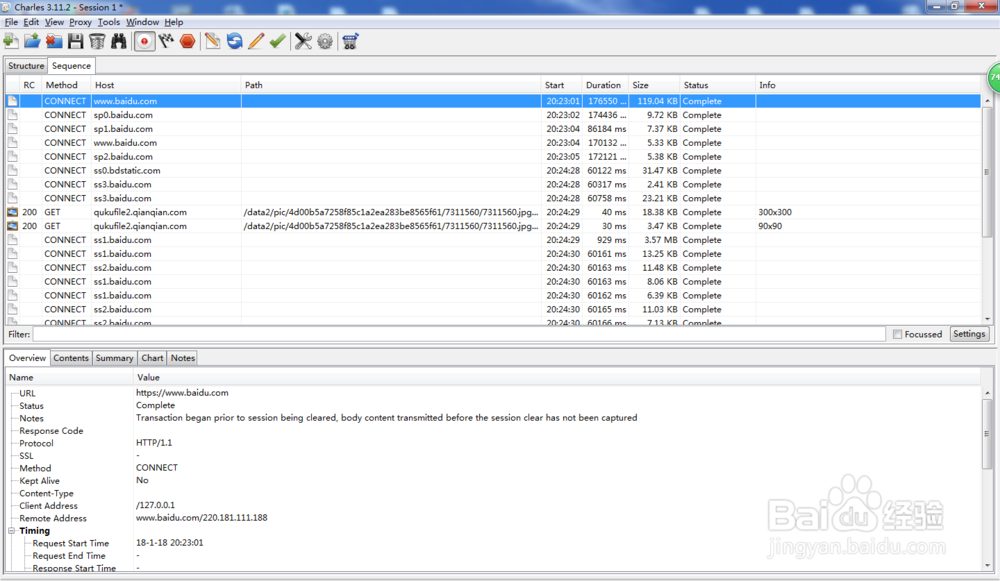Repeat selected request with blue arrows icon
The height and width of the screenshot is (581, 1000).
[235, 41]
